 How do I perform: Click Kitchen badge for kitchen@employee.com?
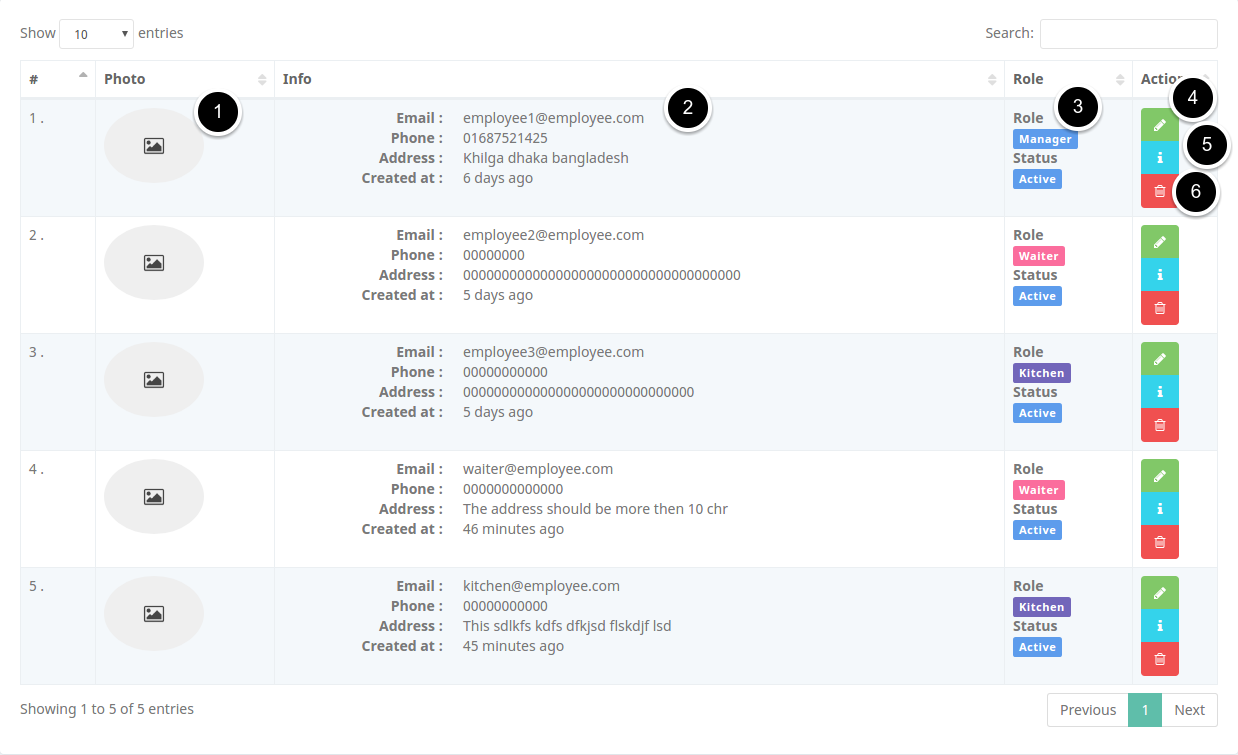coord(1042,607)
